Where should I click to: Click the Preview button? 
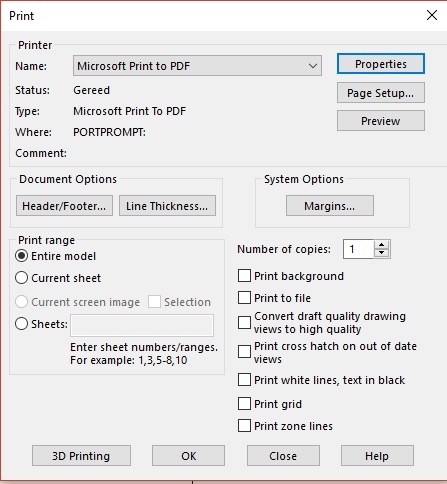381,121
